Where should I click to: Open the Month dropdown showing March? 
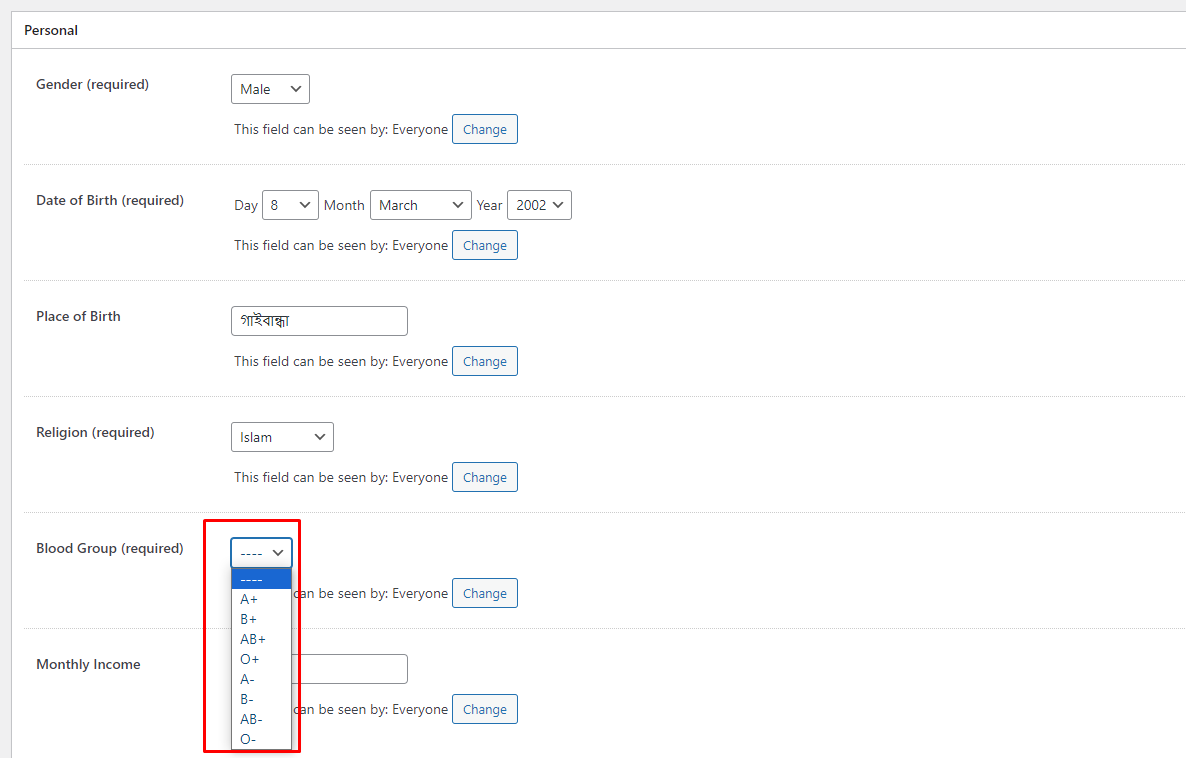421,205
